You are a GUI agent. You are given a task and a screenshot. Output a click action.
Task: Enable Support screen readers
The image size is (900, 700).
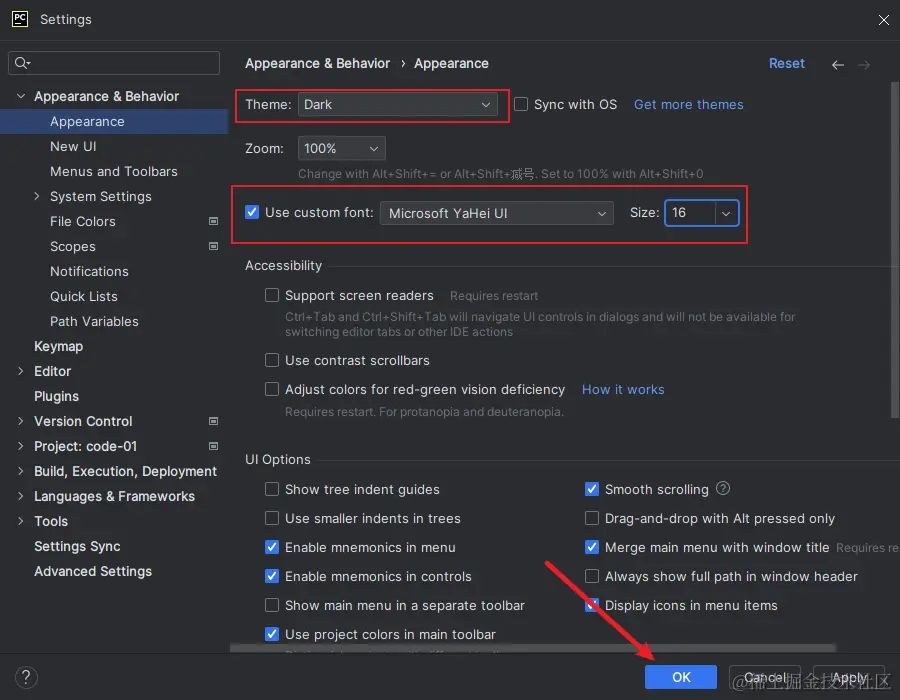271,295
